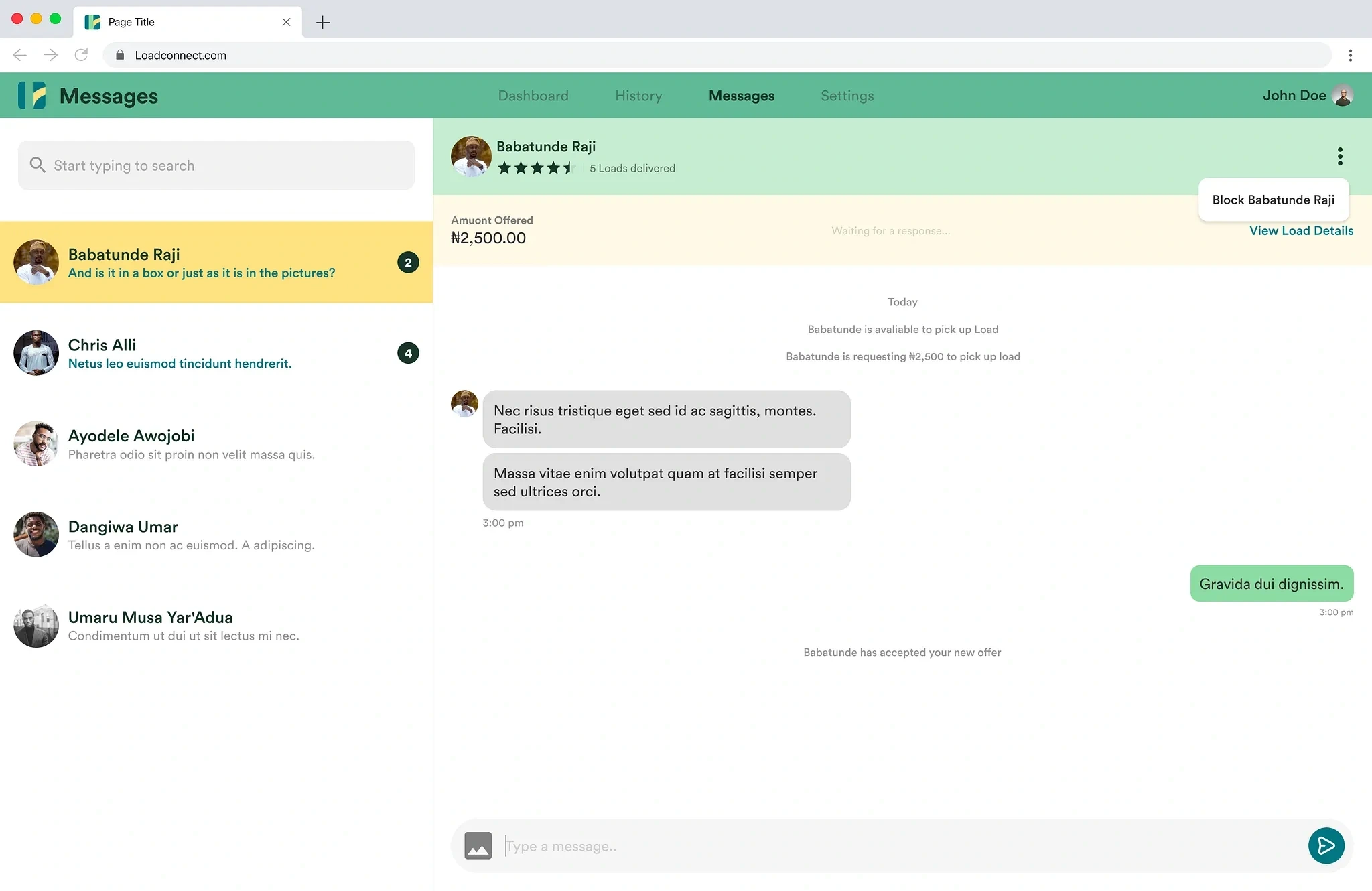The width and height of the screenshot is (1372, 891).
Task: Open the browser's three-dot menu
Action: [1350, 55]
